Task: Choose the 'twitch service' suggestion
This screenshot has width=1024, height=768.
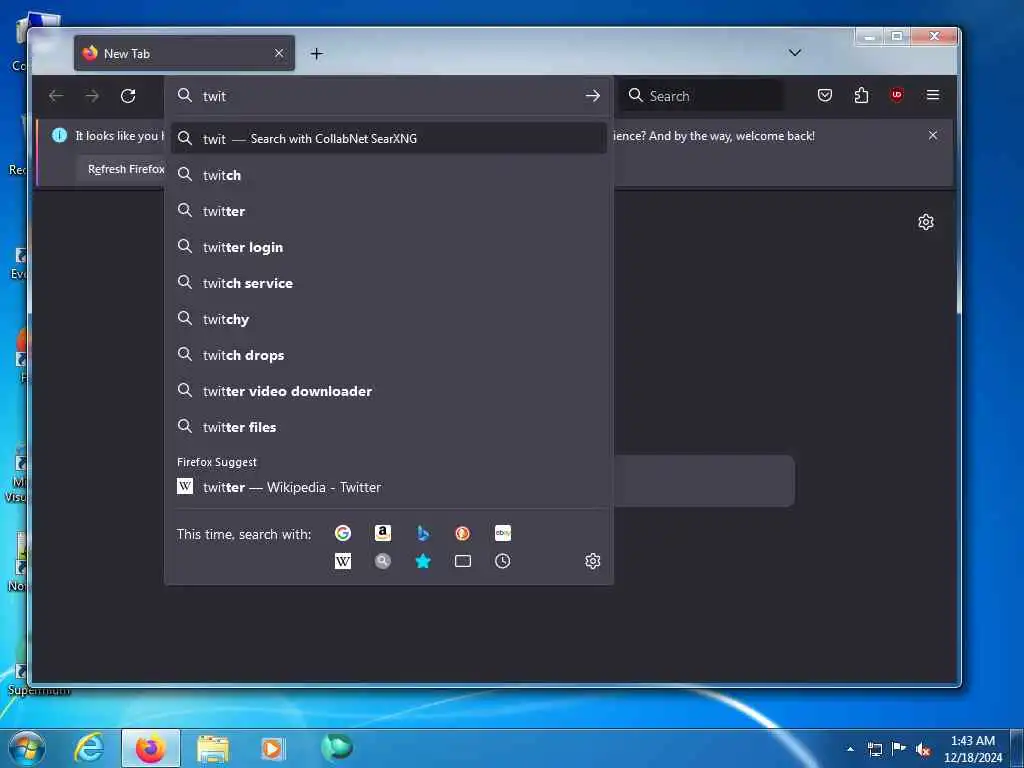Action: 389,283
